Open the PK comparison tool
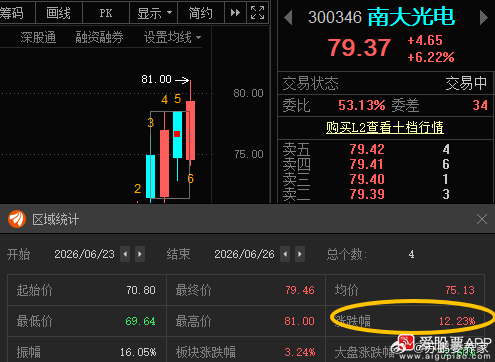The width and height of the screenshot is (495, 362). 106,13
